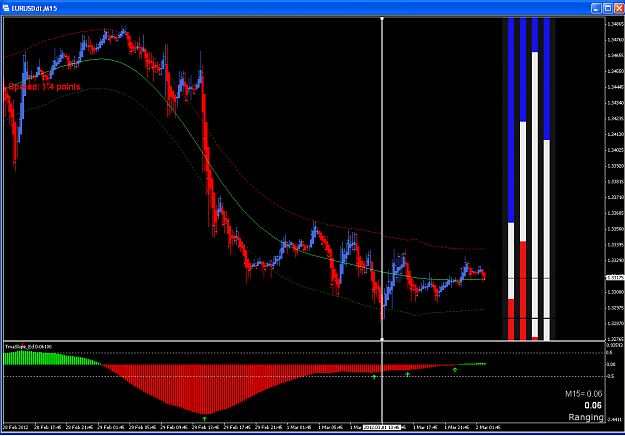Click the highlighted crosshair date on time axis
This screenshot has height=436, width=625.
(381, 427)
